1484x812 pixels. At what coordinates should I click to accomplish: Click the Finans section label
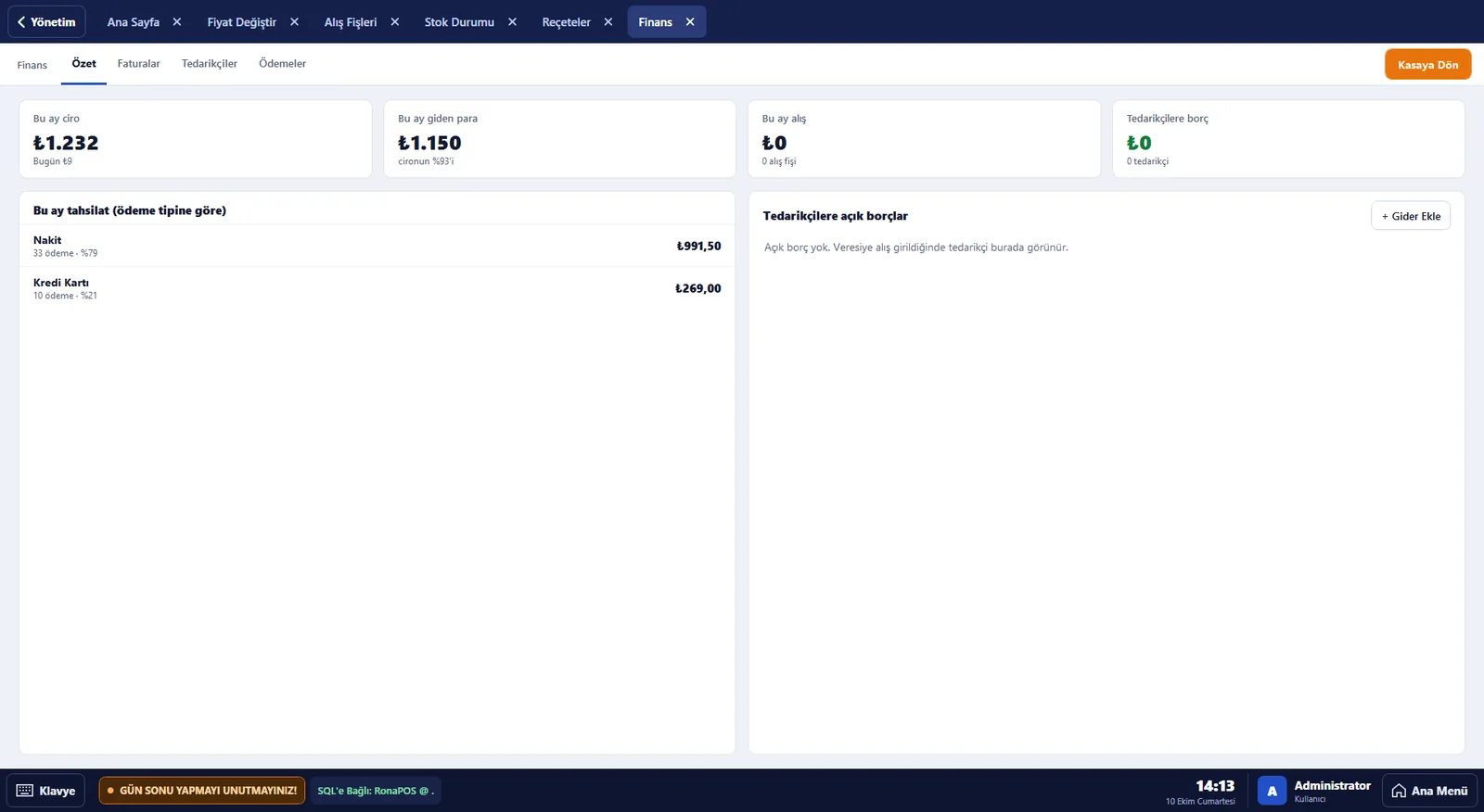32,65
